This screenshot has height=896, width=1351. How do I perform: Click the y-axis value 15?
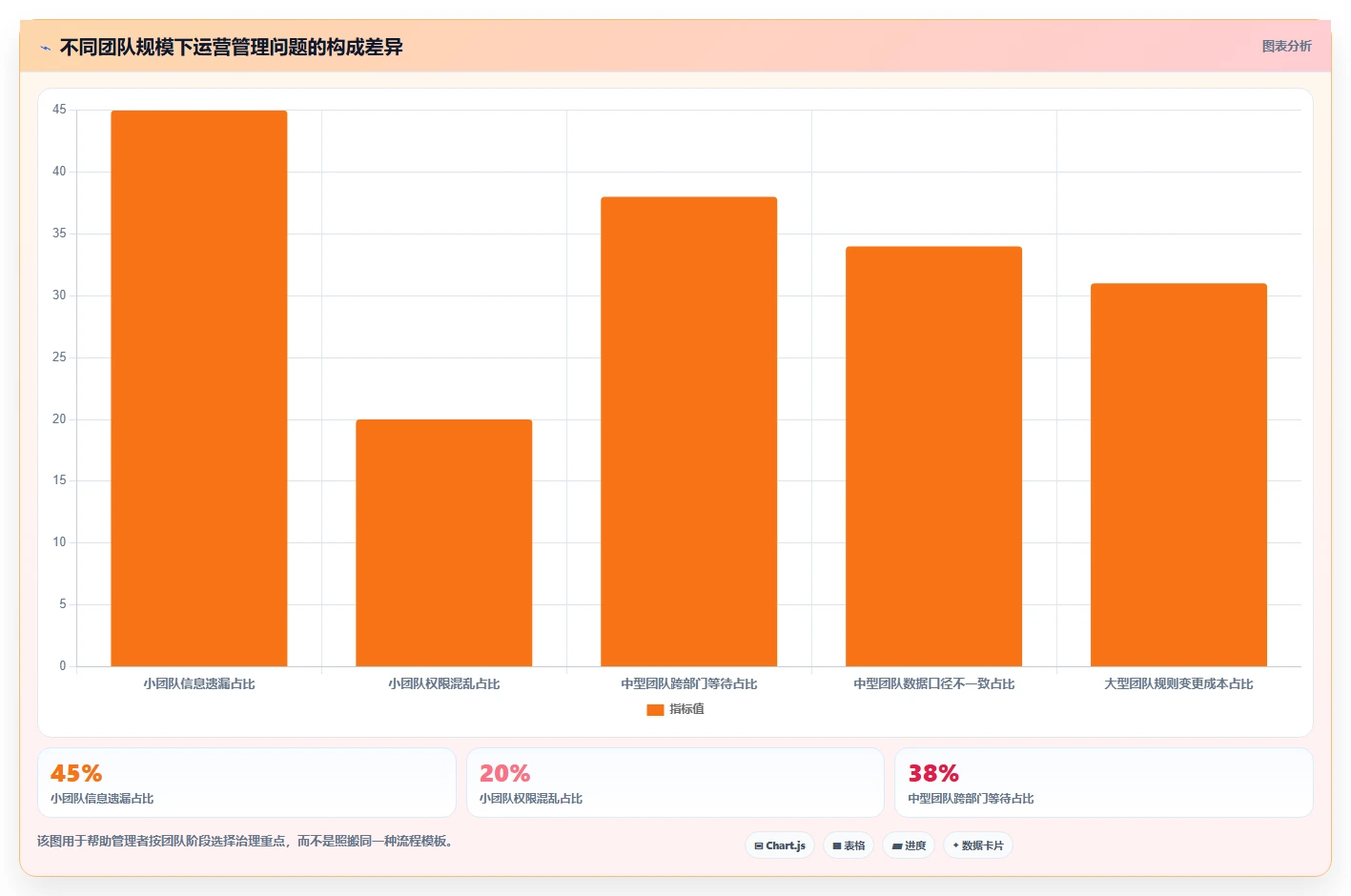[59, 480]
